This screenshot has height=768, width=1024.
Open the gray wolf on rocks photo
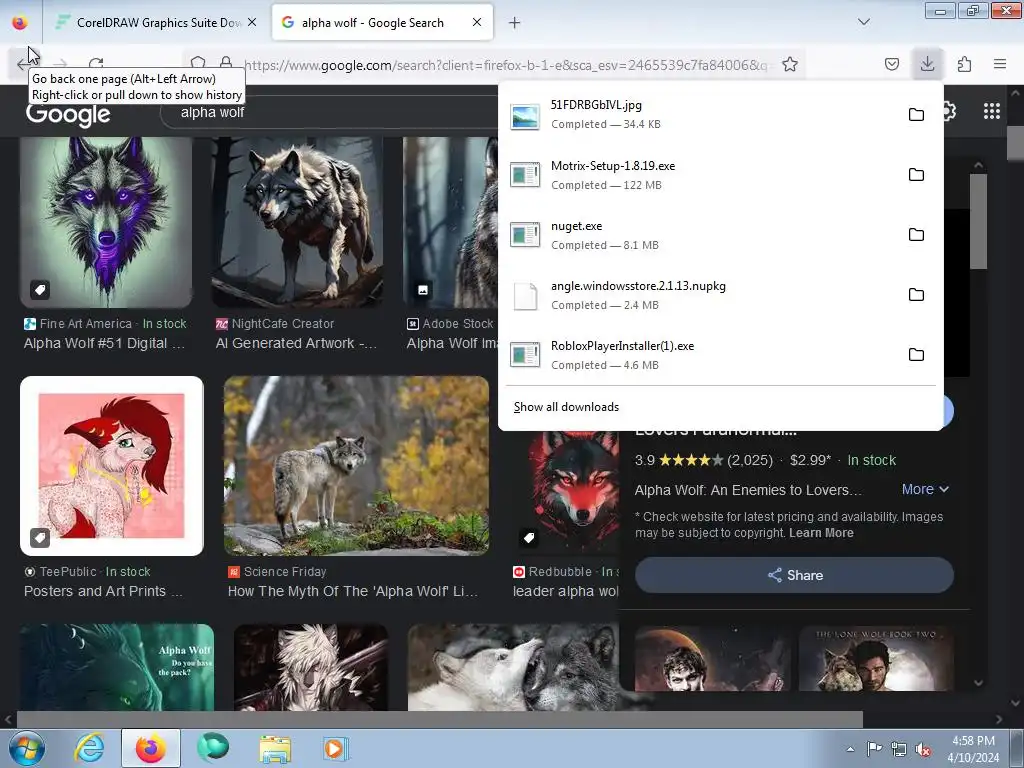point(357,466)
